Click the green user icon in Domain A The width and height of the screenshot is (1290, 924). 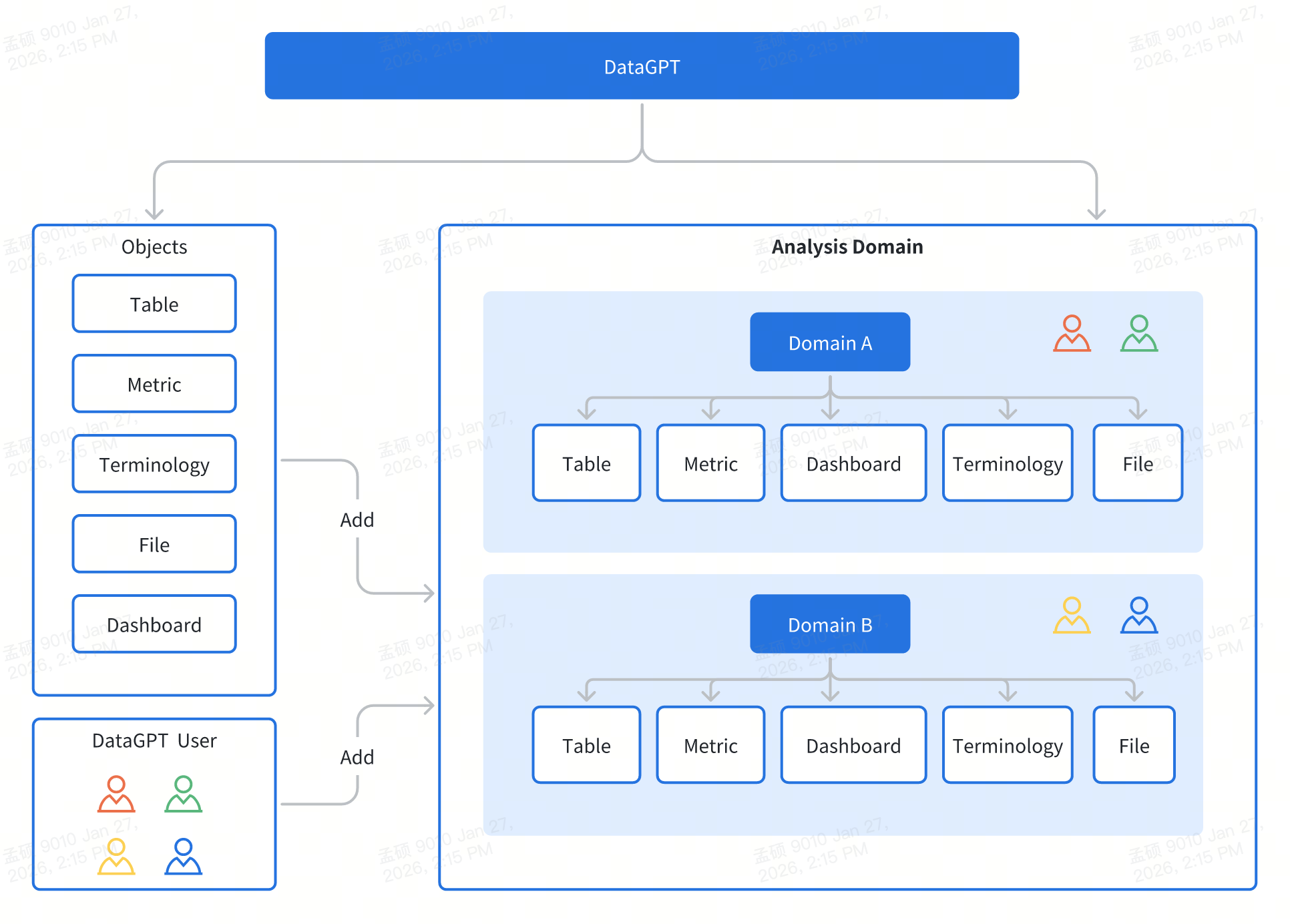click(x=1138, y=333)
